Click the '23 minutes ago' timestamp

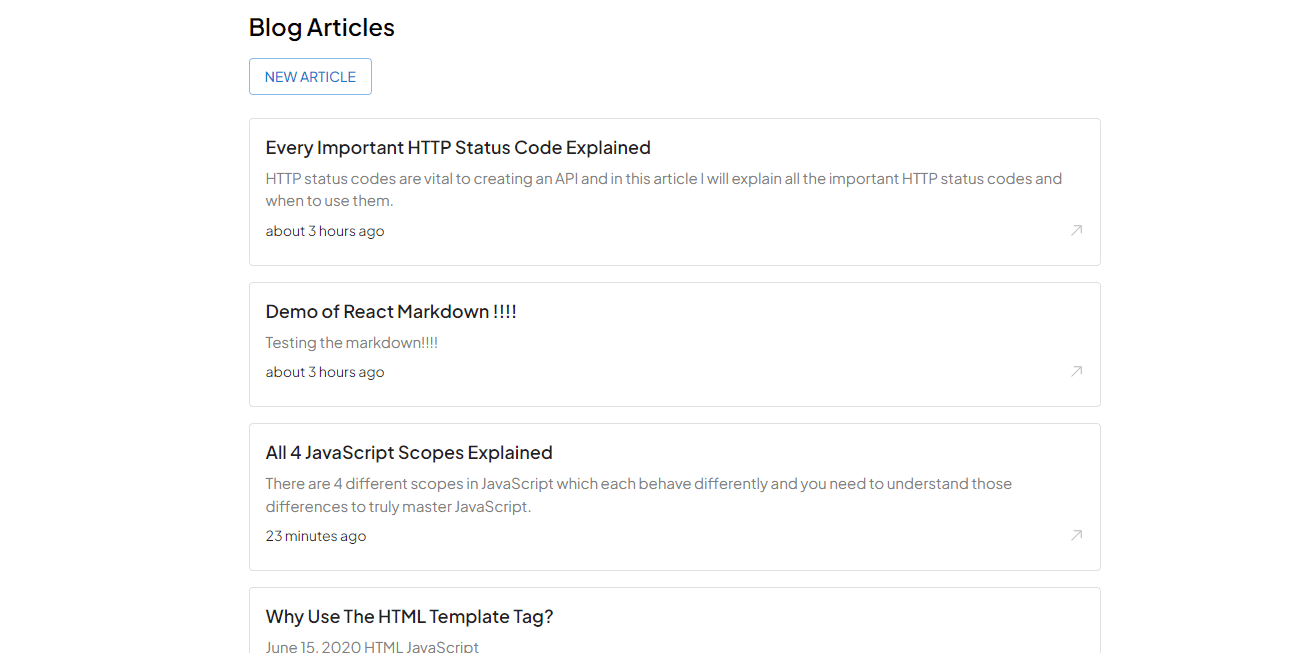coord(316,536)
